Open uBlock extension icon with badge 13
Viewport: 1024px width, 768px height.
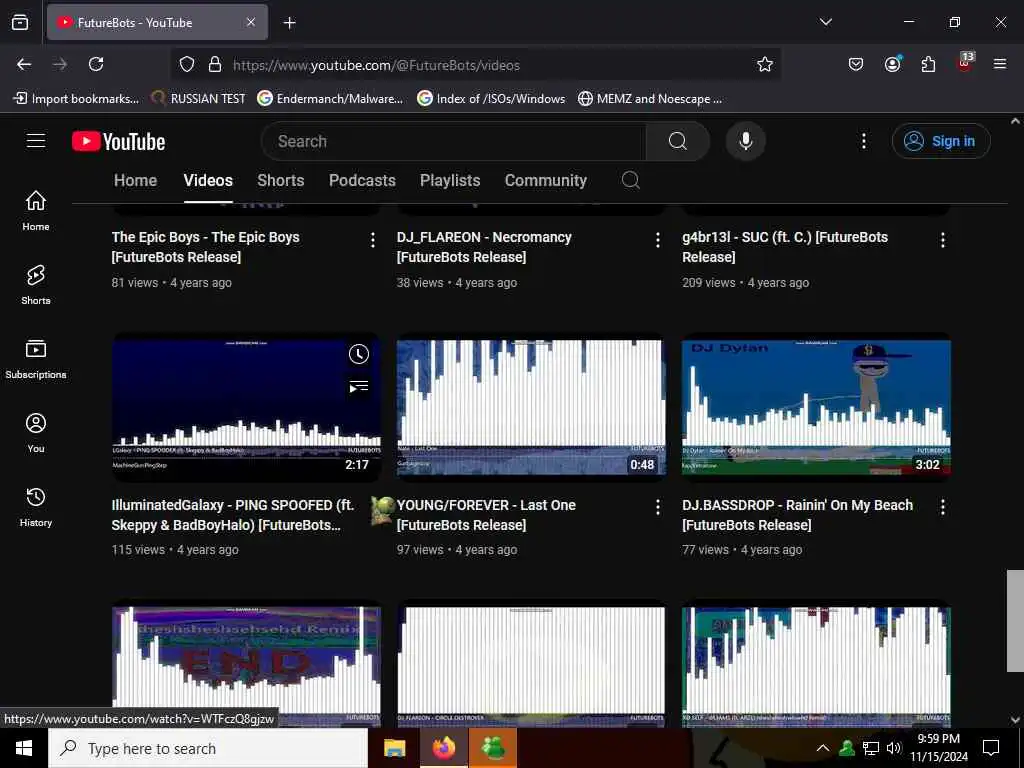(x=965, y=63)
